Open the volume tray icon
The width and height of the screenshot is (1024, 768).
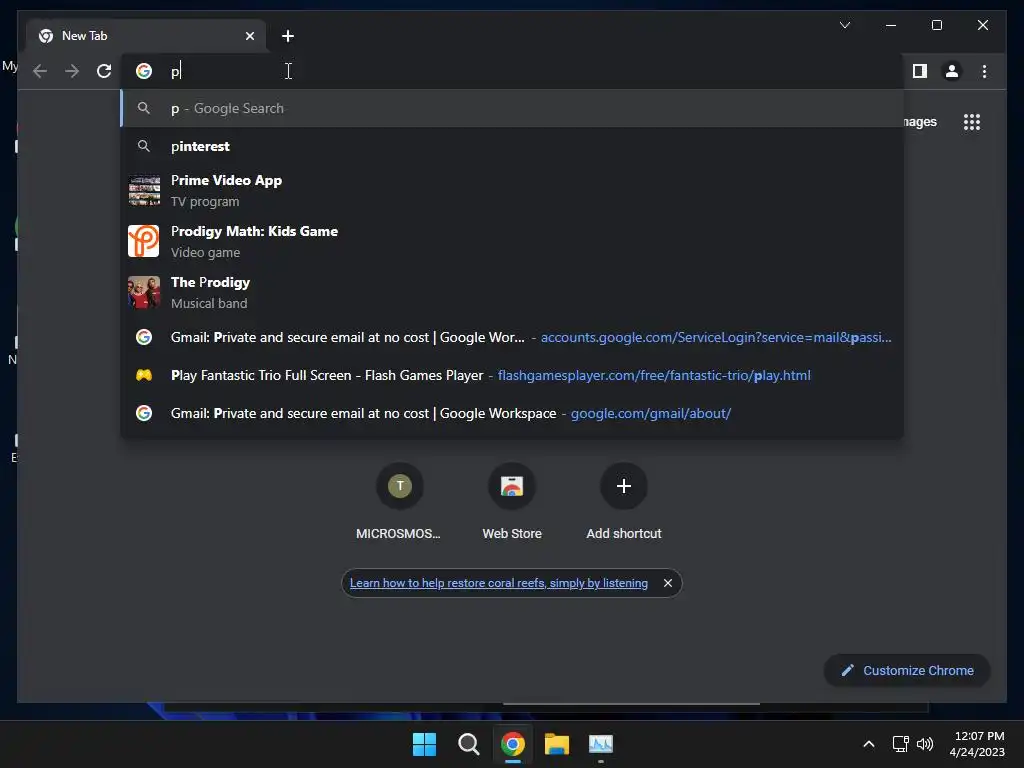[925, 744]
